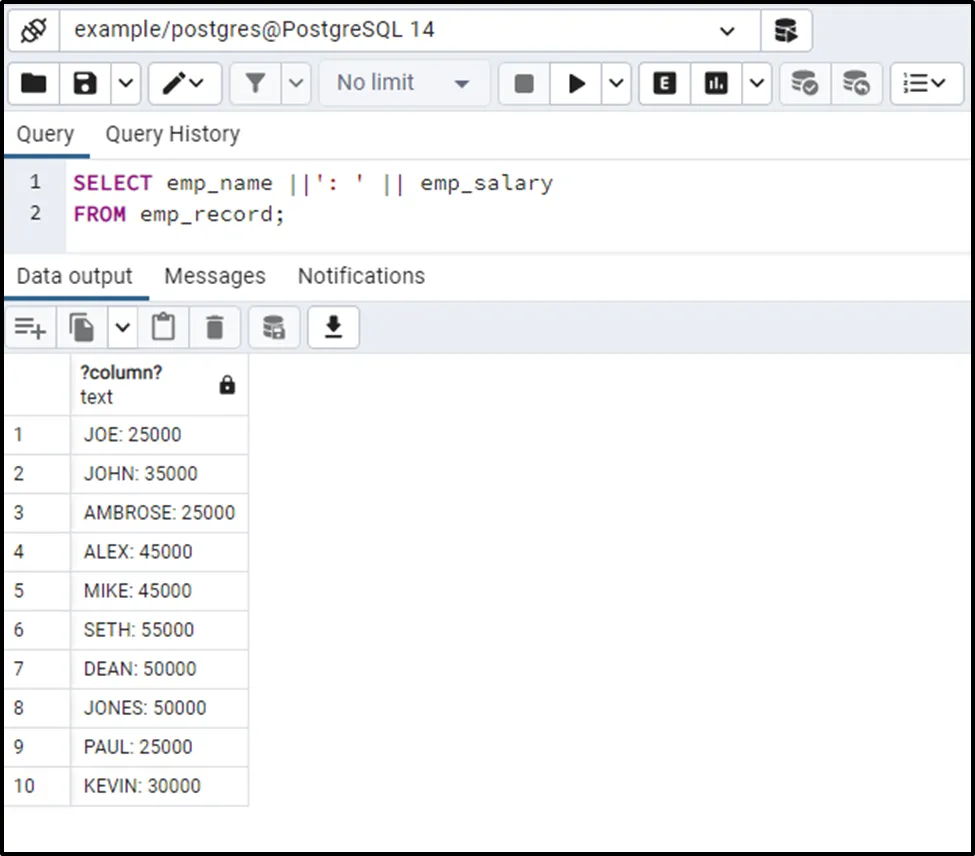Click the Explain (E) icon
This screenshot has width=975, height=856.
tap(664, 84)
